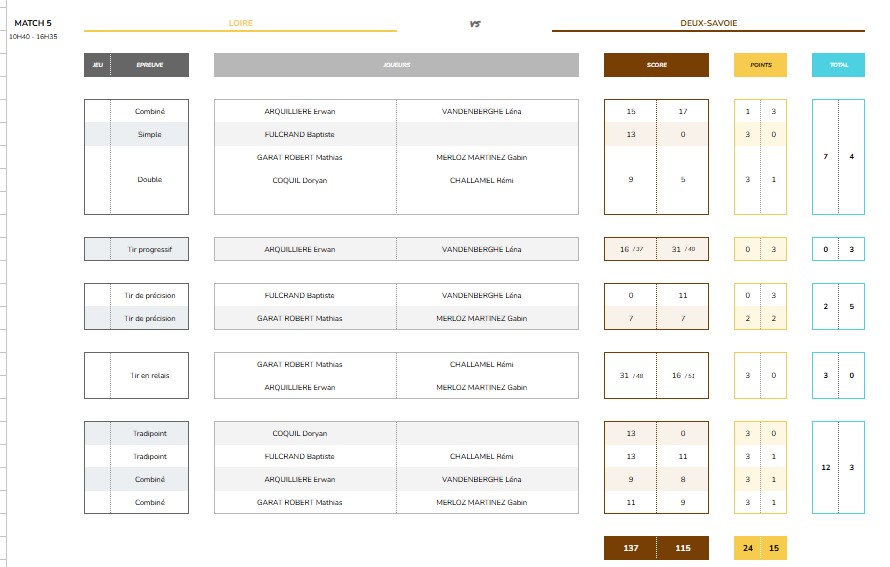Click the 15 total points cell
This screenshot has width=890, height=567.
[773, 548]
